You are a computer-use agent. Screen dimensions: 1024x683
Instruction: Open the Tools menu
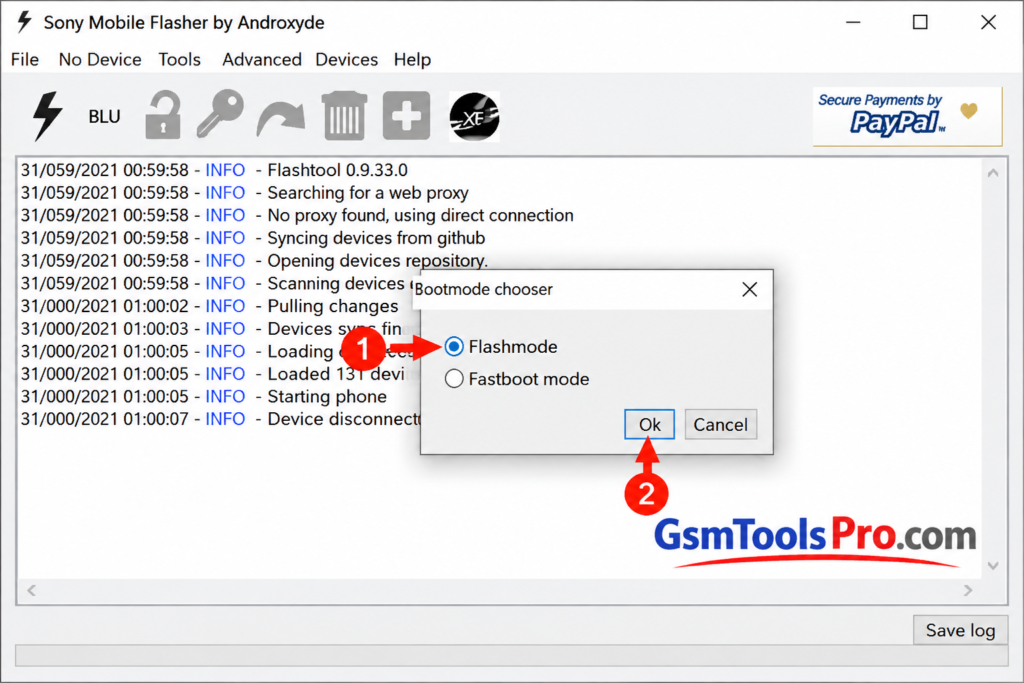180,59
